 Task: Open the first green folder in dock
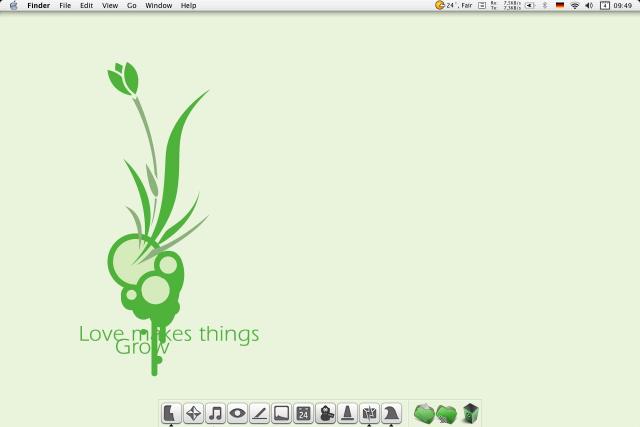(424, 413)
